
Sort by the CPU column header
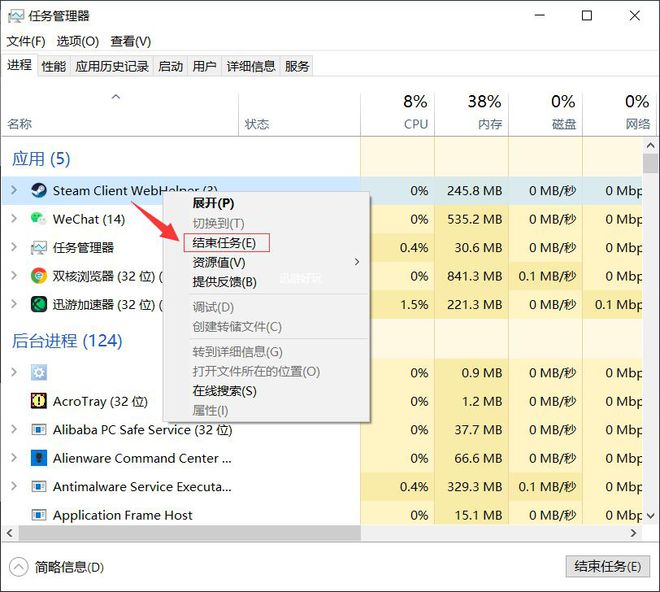(x=398, y=112)
